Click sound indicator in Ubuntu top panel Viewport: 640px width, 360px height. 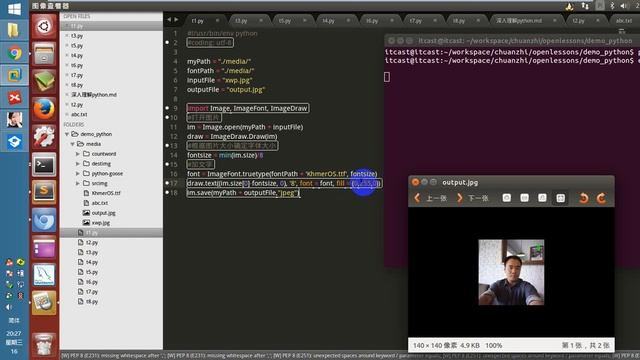624,6
